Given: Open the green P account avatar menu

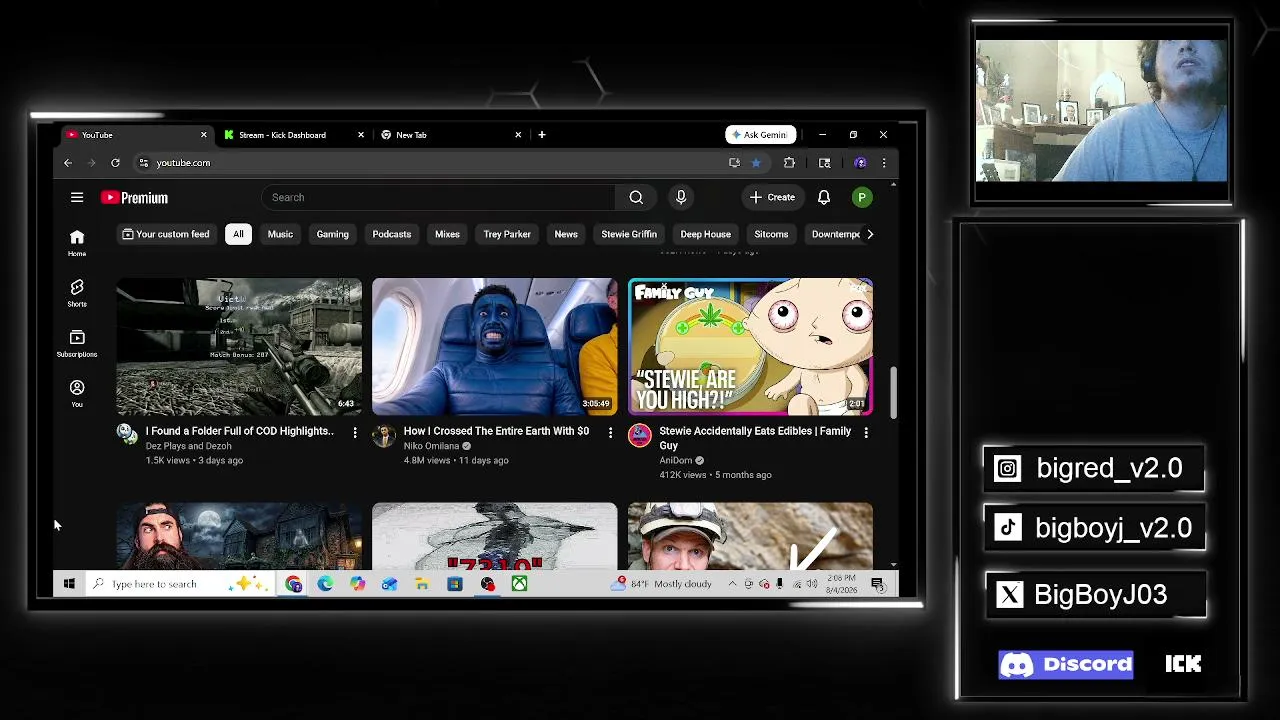Looking at the screenshot, I should pos(861,198).
